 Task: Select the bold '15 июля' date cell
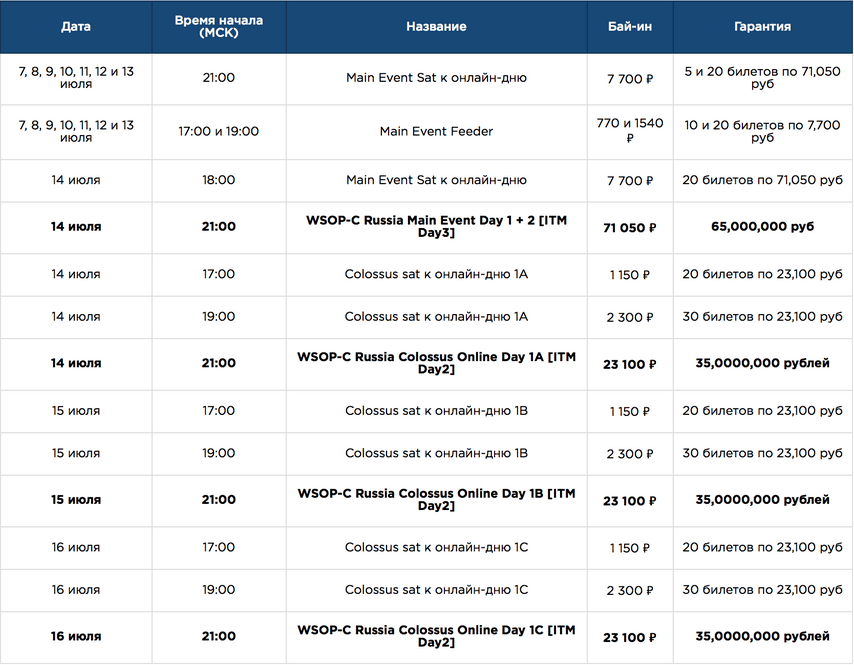(x=76, y=500)
